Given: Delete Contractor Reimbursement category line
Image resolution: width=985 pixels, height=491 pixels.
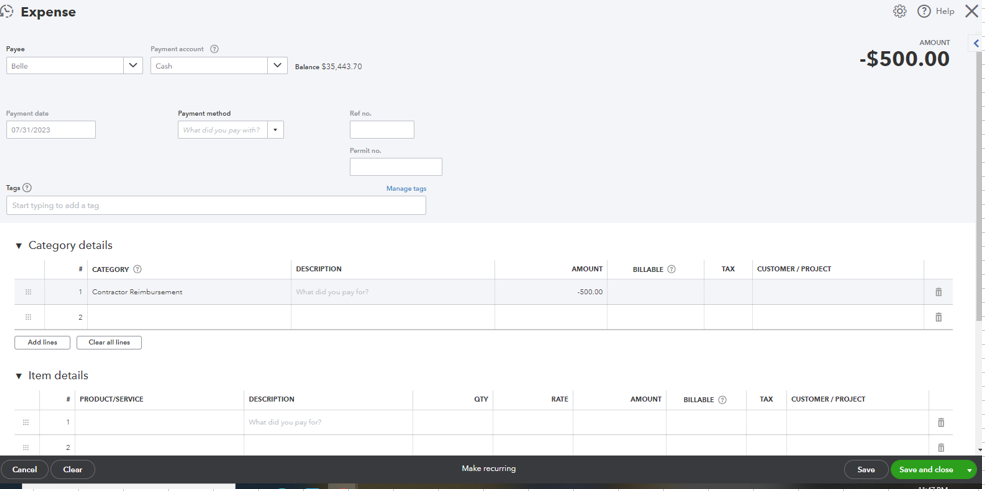Looking at the screenshot, I should [939, 292].
